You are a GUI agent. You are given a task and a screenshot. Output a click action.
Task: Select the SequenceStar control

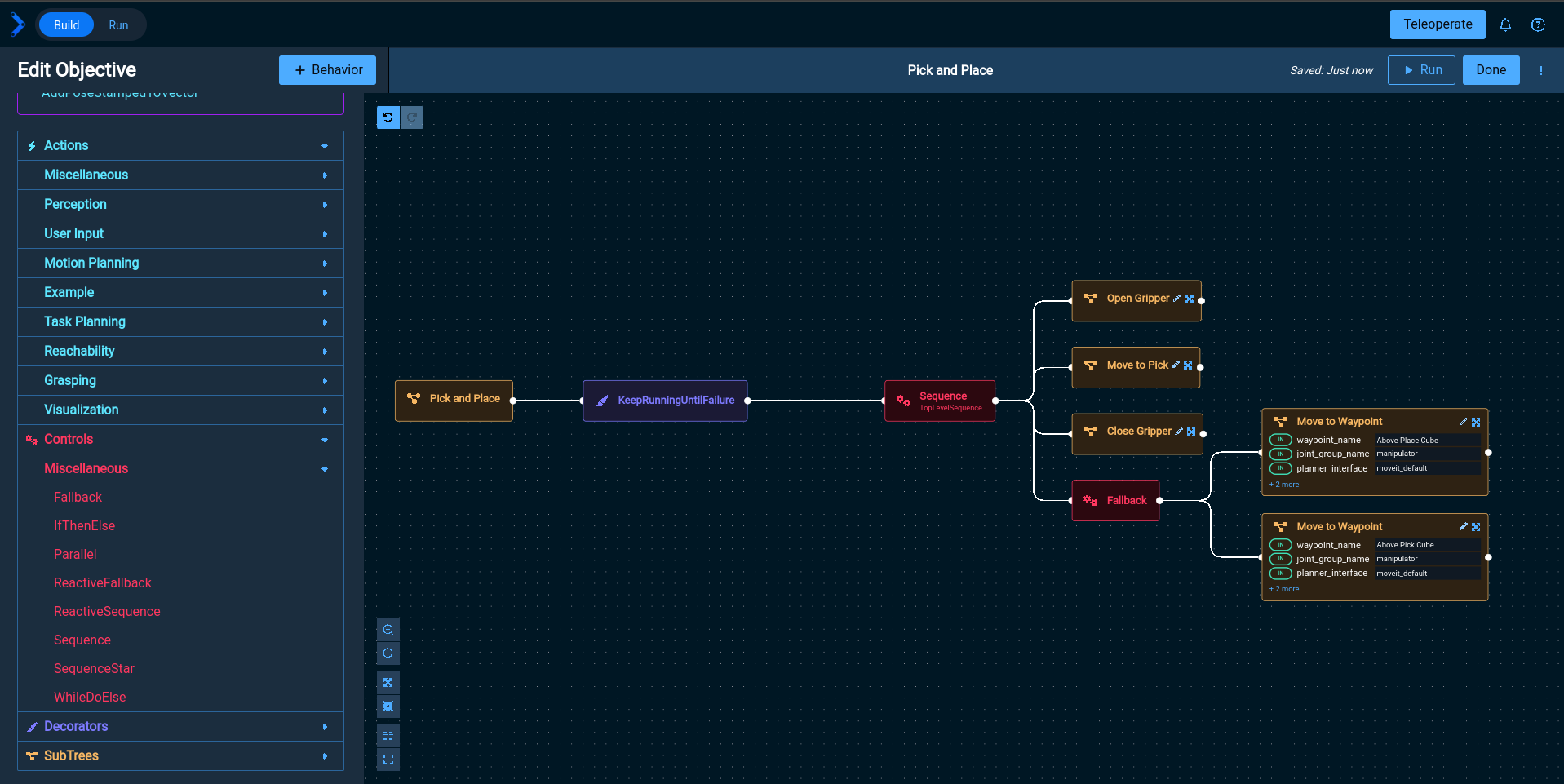(x=94, y=669)
